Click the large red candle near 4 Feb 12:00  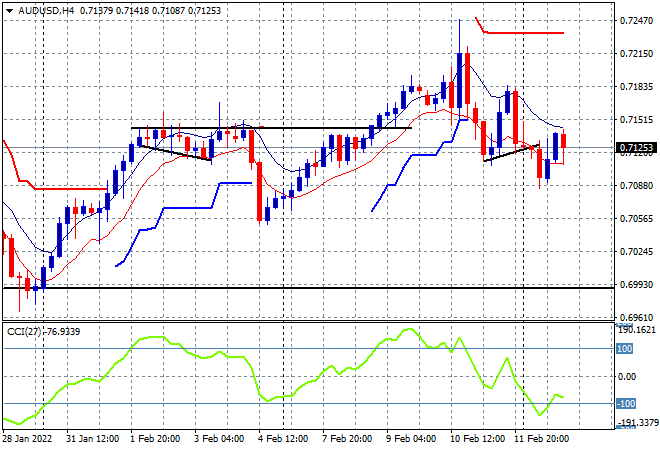(259, 192)
